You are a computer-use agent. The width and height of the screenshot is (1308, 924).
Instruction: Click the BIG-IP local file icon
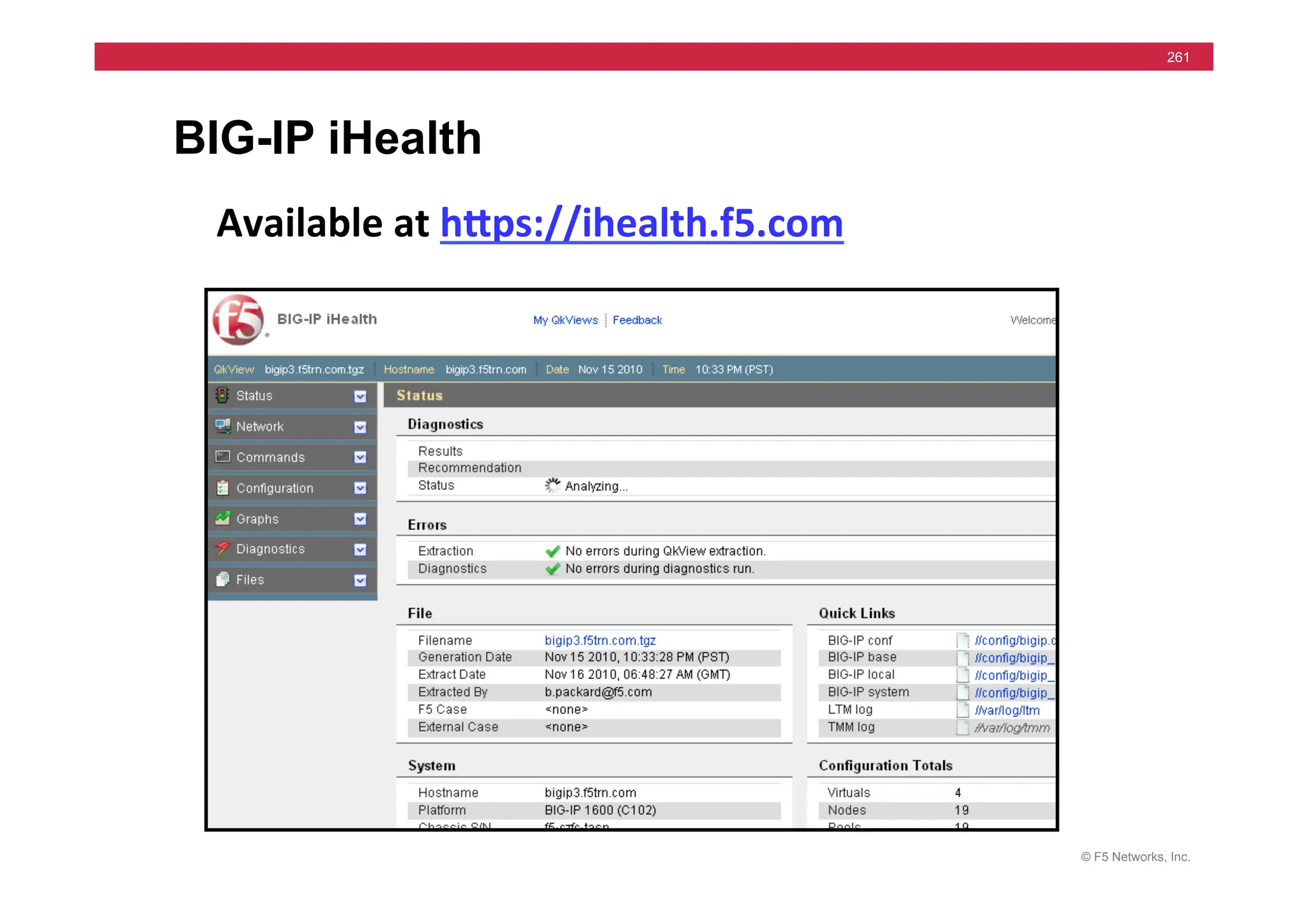click(962, 675)
